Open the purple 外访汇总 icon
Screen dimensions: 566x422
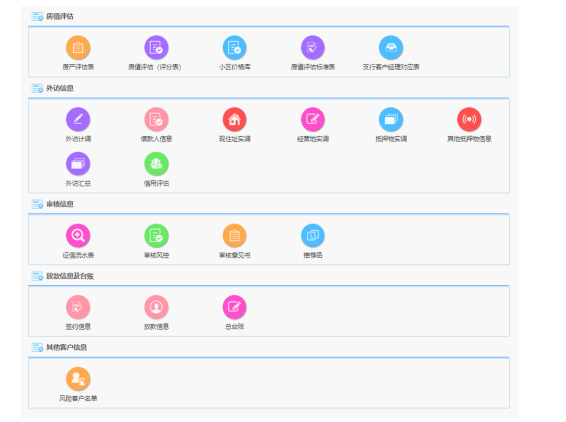pyautogui.click(x=78, y=164)
